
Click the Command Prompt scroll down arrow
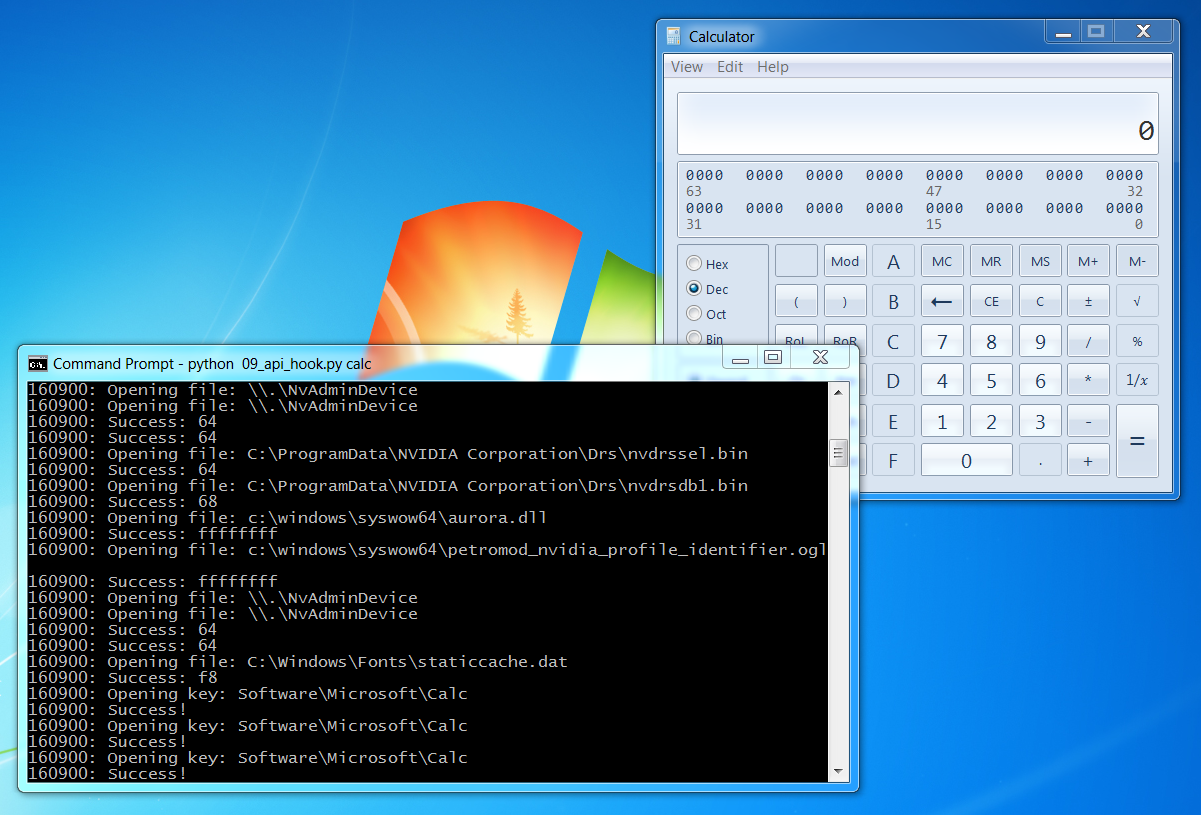(839, 772)
